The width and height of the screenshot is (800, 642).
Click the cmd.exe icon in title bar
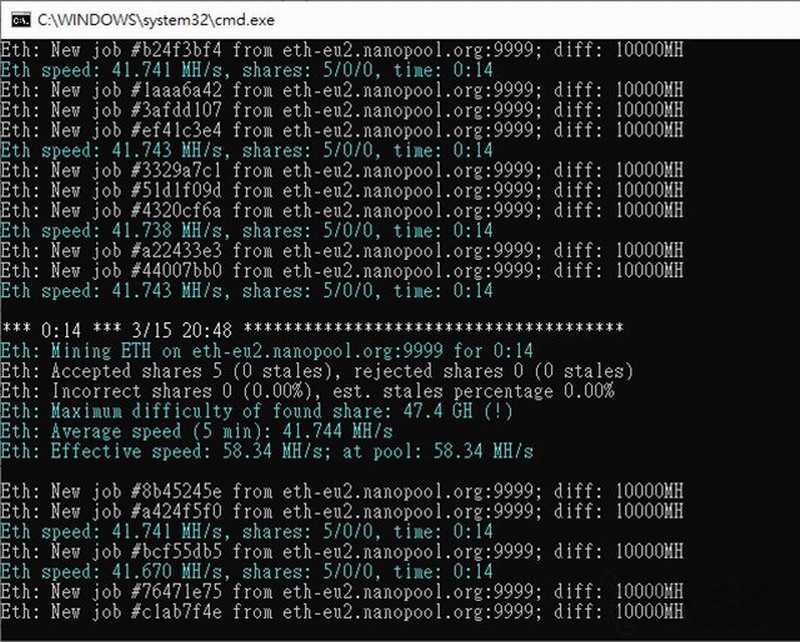click(x=21, y=20)
